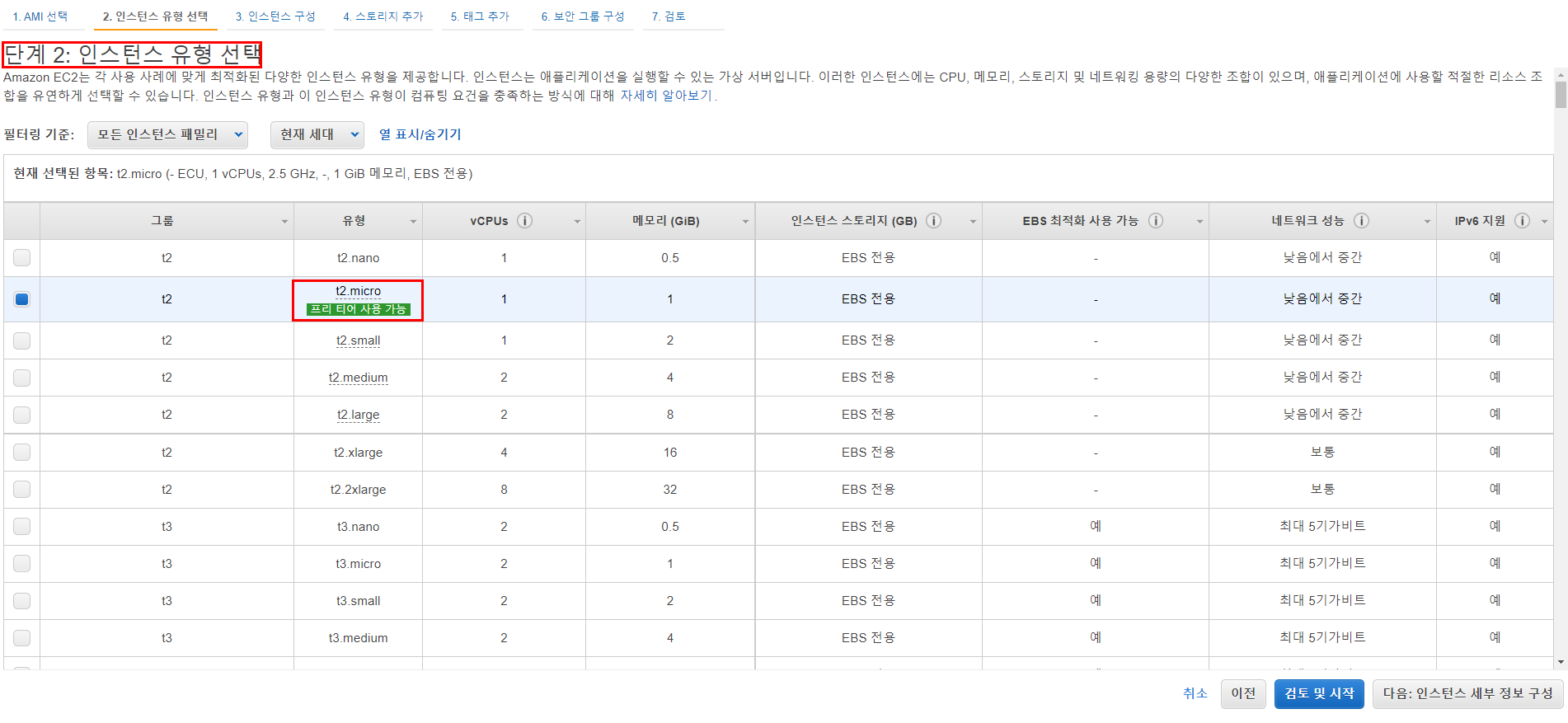Switch to 3. 인스턴스 구성 tab
This screenshot has width=1568, height=723.
click(275, 16)
